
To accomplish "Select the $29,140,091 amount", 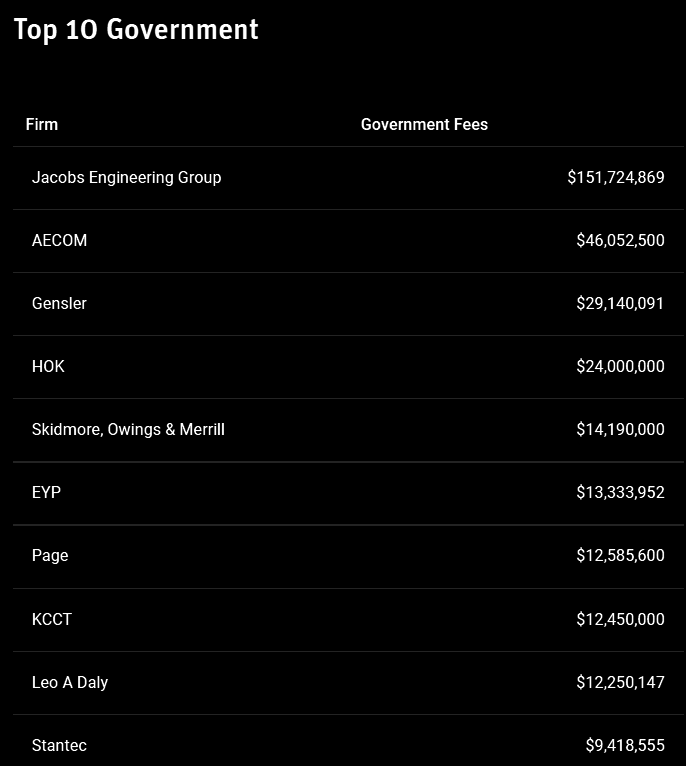I will click(x=620, y=303).
